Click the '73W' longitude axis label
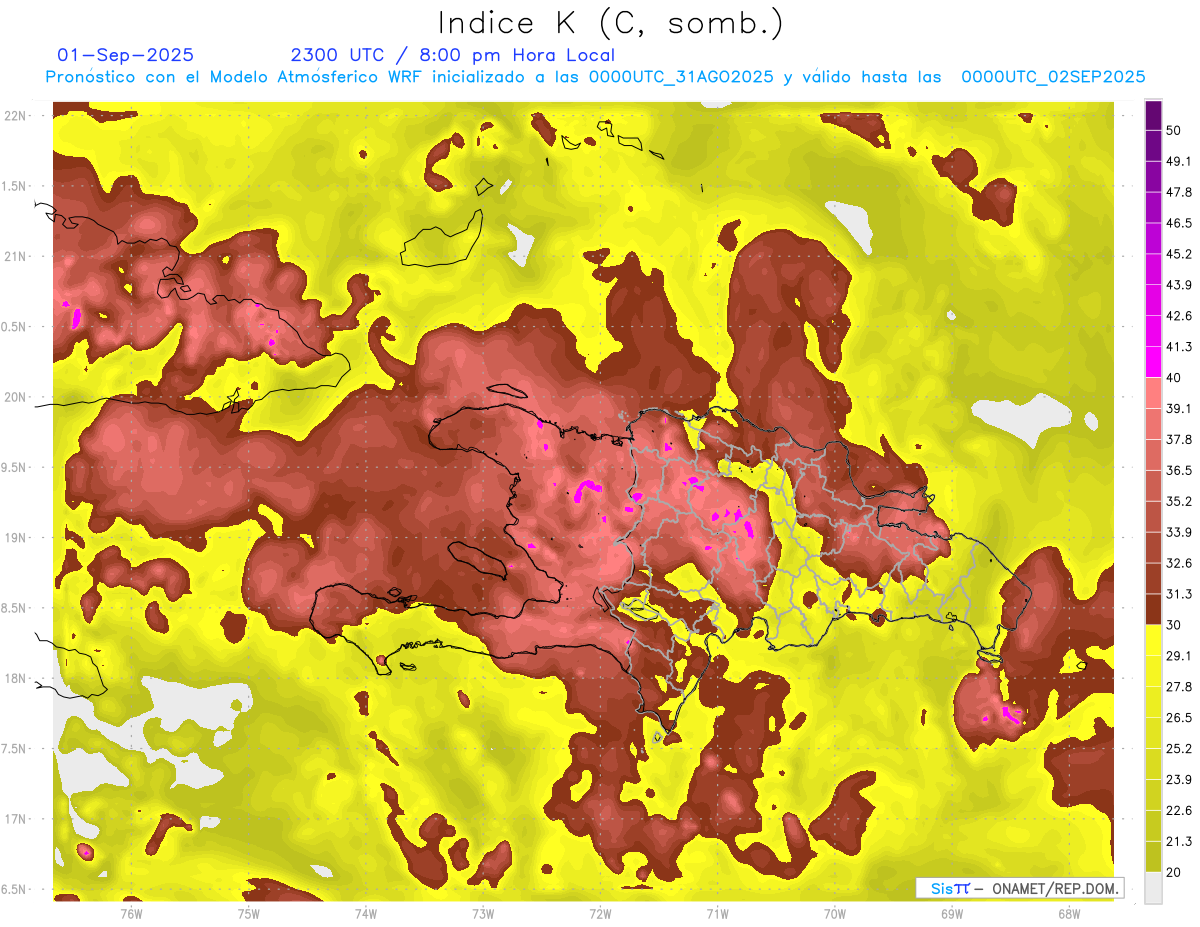1200x927 pixels. [x=483, y=914]
